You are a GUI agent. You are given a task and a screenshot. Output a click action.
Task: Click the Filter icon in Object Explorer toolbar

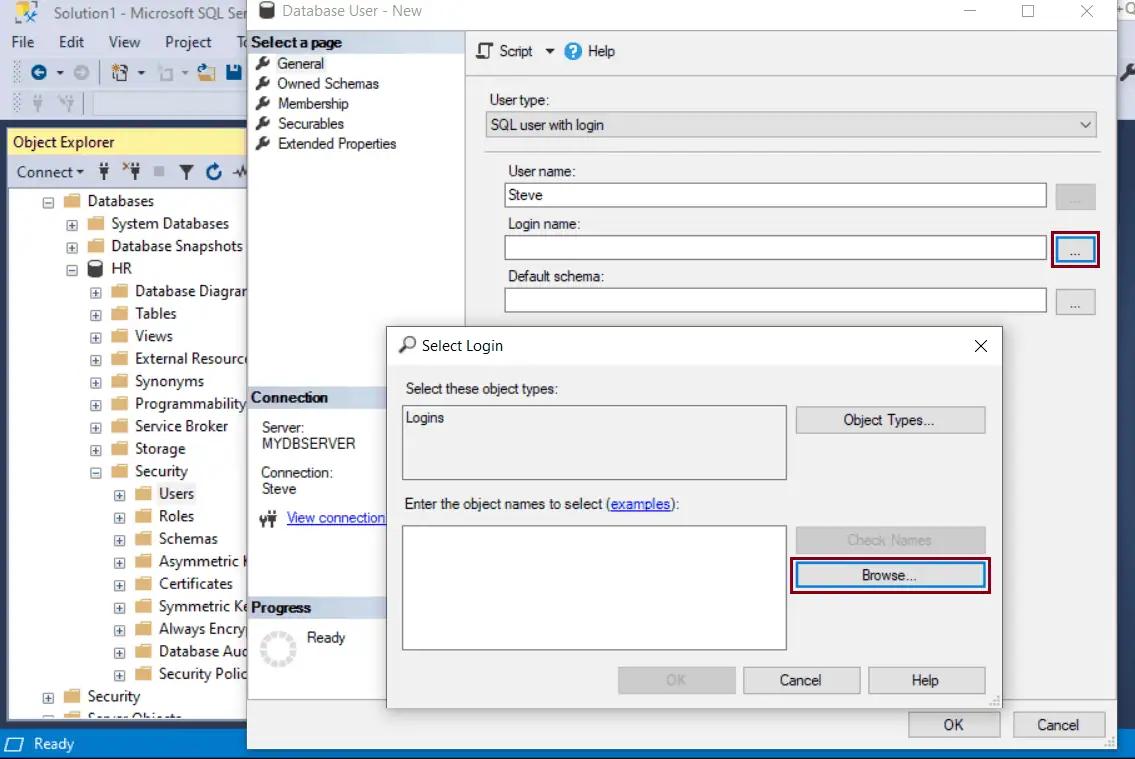(x=186, y=172)
